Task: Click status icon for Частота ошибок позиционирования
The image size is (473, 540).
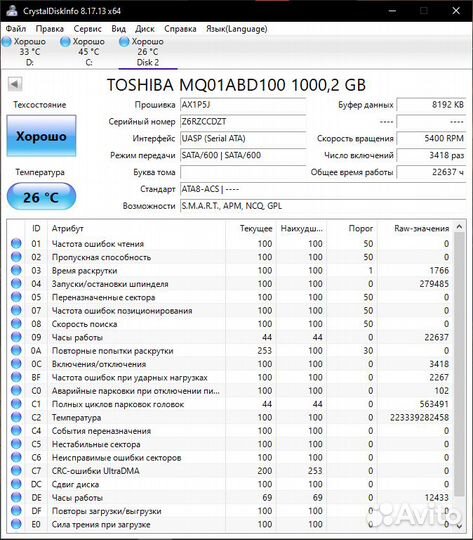Action: pos(16,310)
